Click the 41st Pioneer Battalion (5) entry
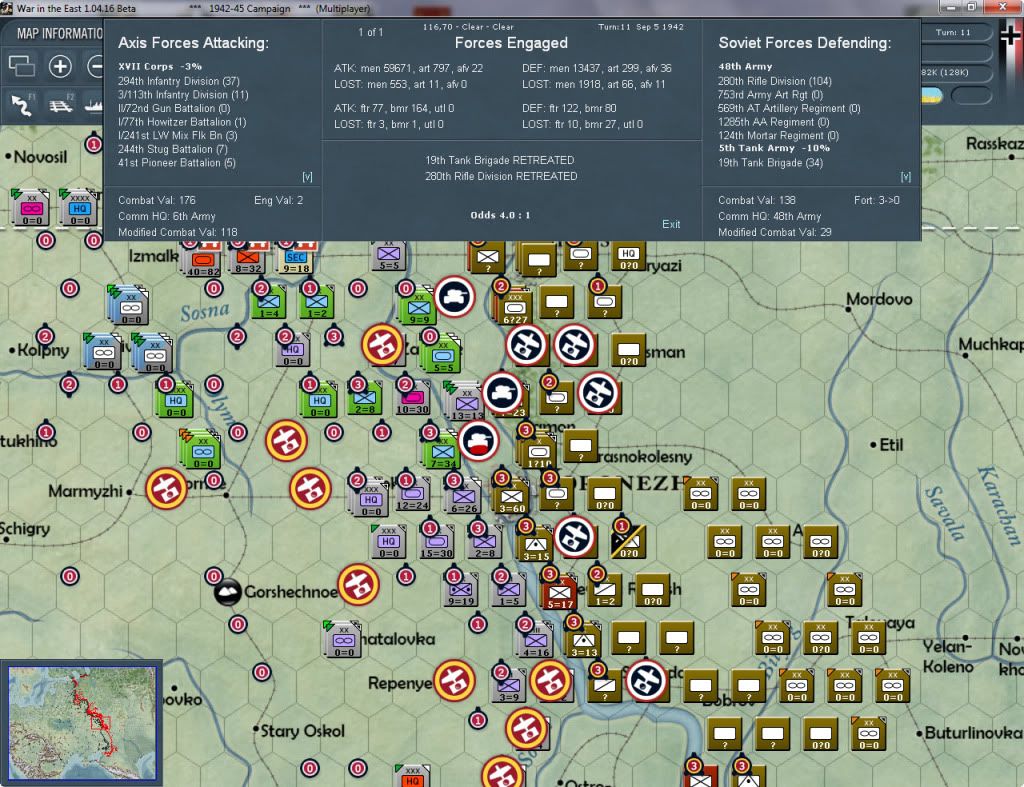The width and height of the screenshot is (1024, 787). click(x=177, y=163)
